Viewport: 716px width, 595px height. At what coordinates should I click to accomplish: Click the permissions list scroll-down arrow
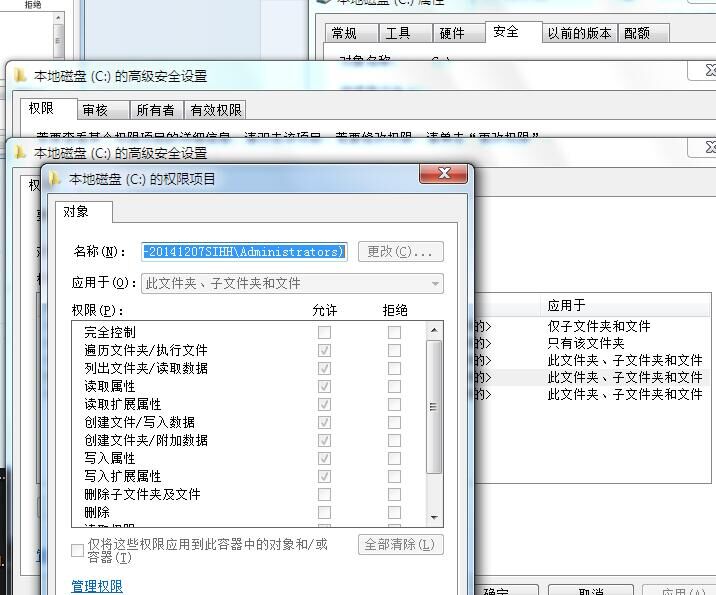coord(434,517)
